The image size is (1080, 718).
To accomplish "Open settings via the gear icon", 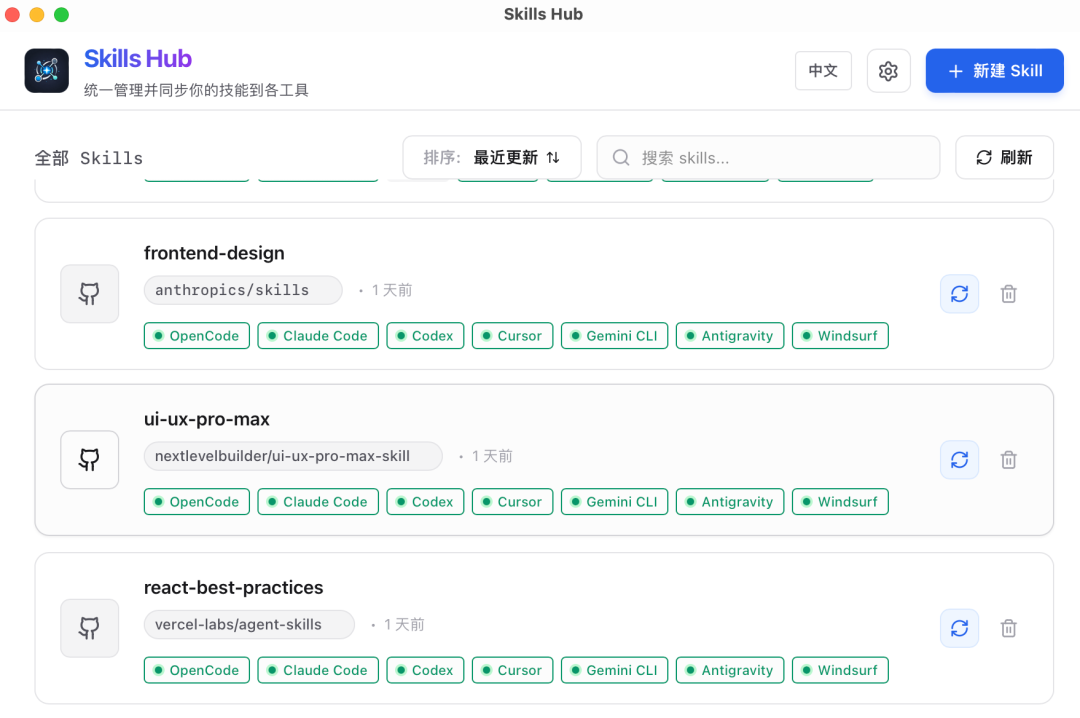I will tap(888, 71).
